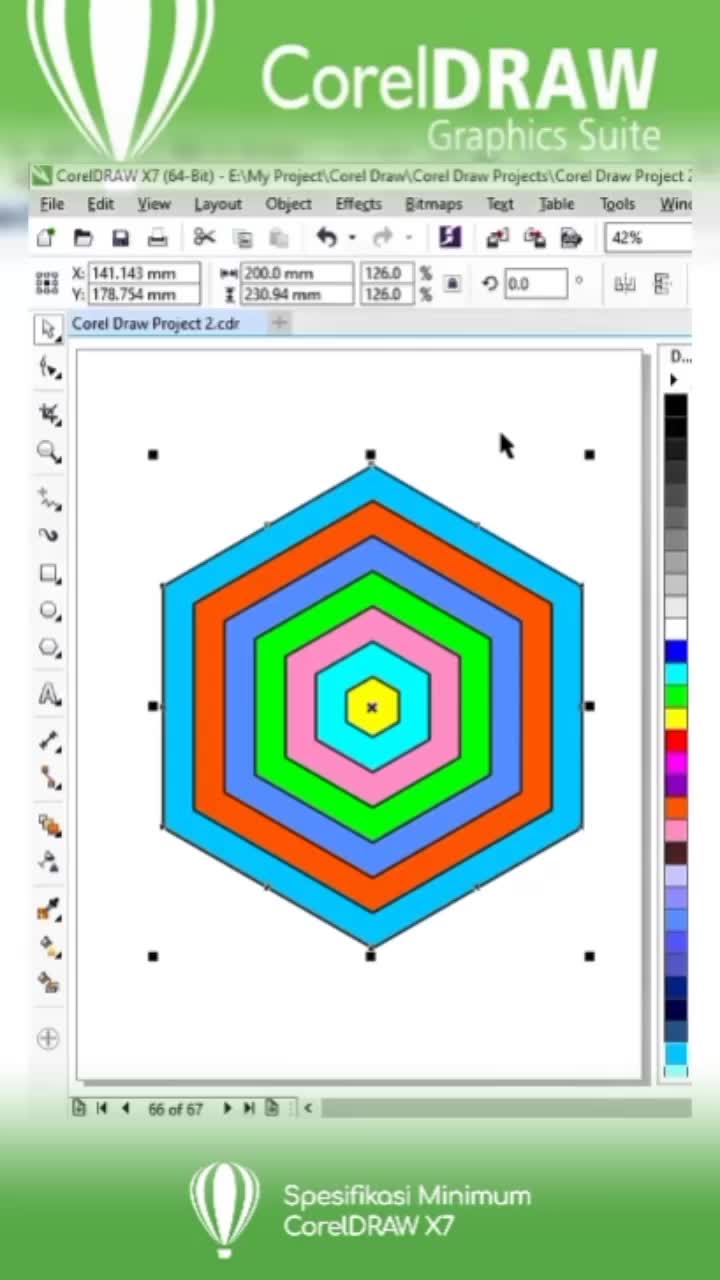Image resolution: width=720 pixels, height=1280 pixels.
Task: Click the mirror vertically icon
Action: [x=662, y=284]
